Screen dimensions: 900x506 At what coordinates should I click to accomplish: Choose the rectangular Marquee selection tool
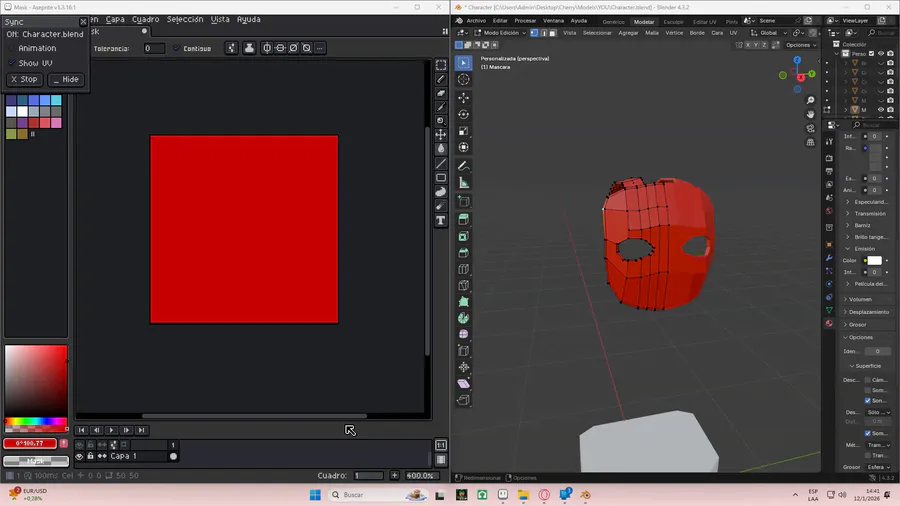click(x=441, y=65)
